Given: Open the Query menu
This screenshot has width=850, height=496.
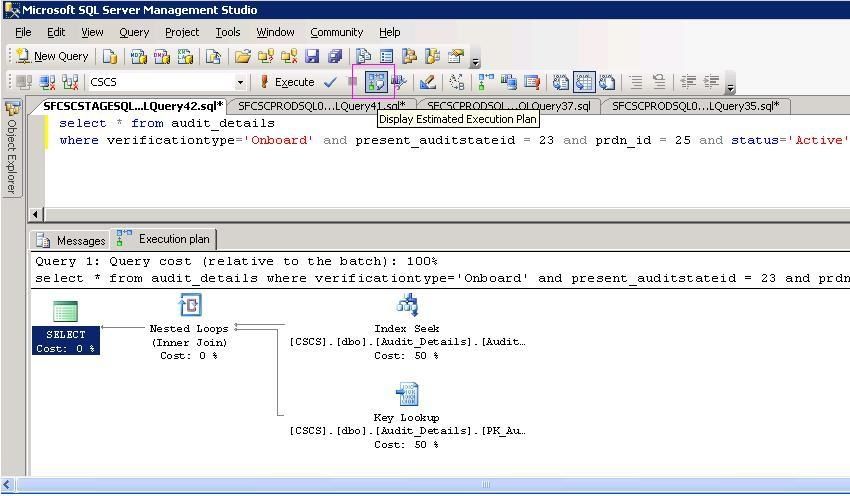Looking at the screenshot, I should (134, 33).
